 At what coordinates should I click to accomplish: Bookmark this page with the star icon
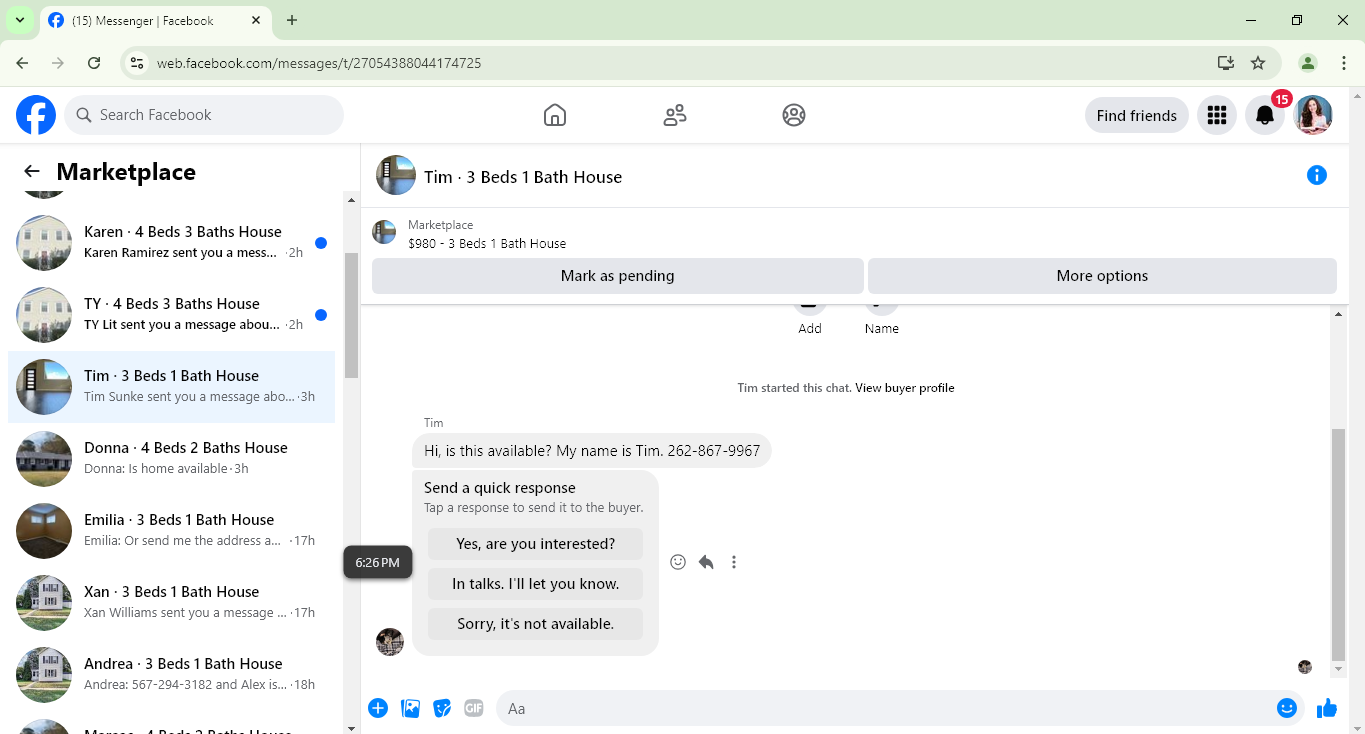click(x=1258, y=63)
